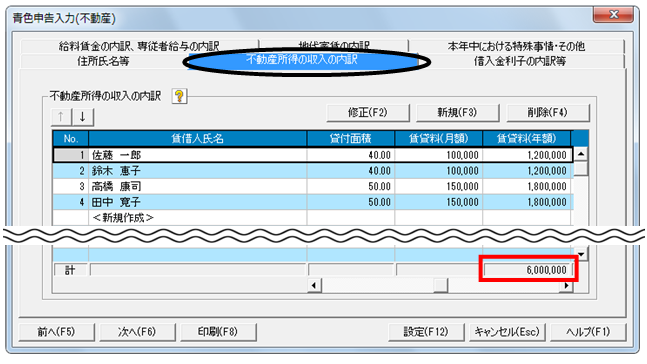The height and width of the screenshot is (364, 647).
Task: Close the 青色申告入力(不動産) window
Action: click(613, 14)
